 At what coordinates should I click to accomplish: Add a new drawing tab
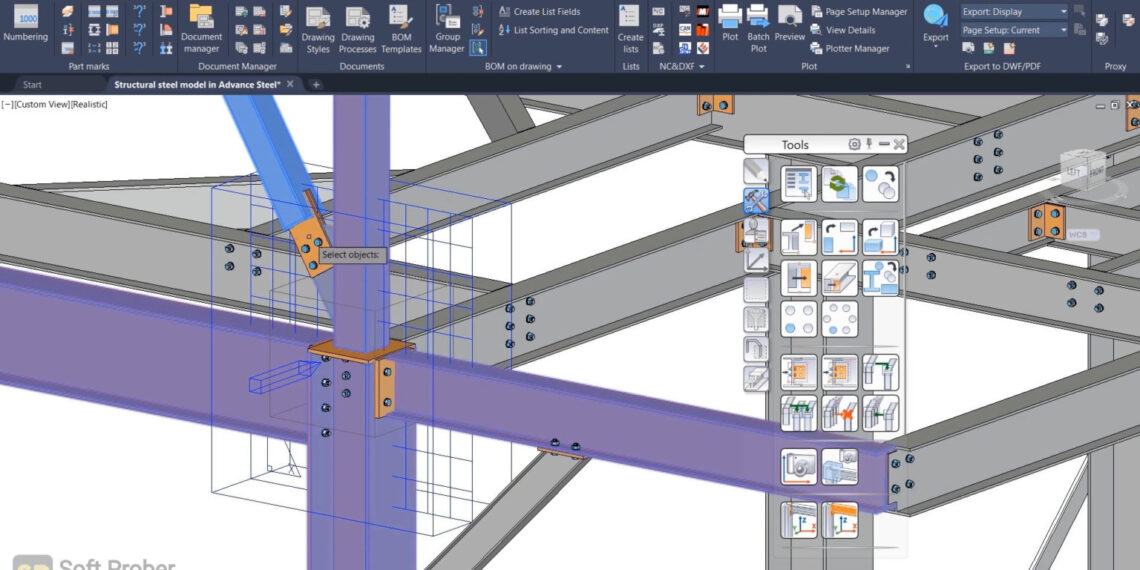pos(316,84)
